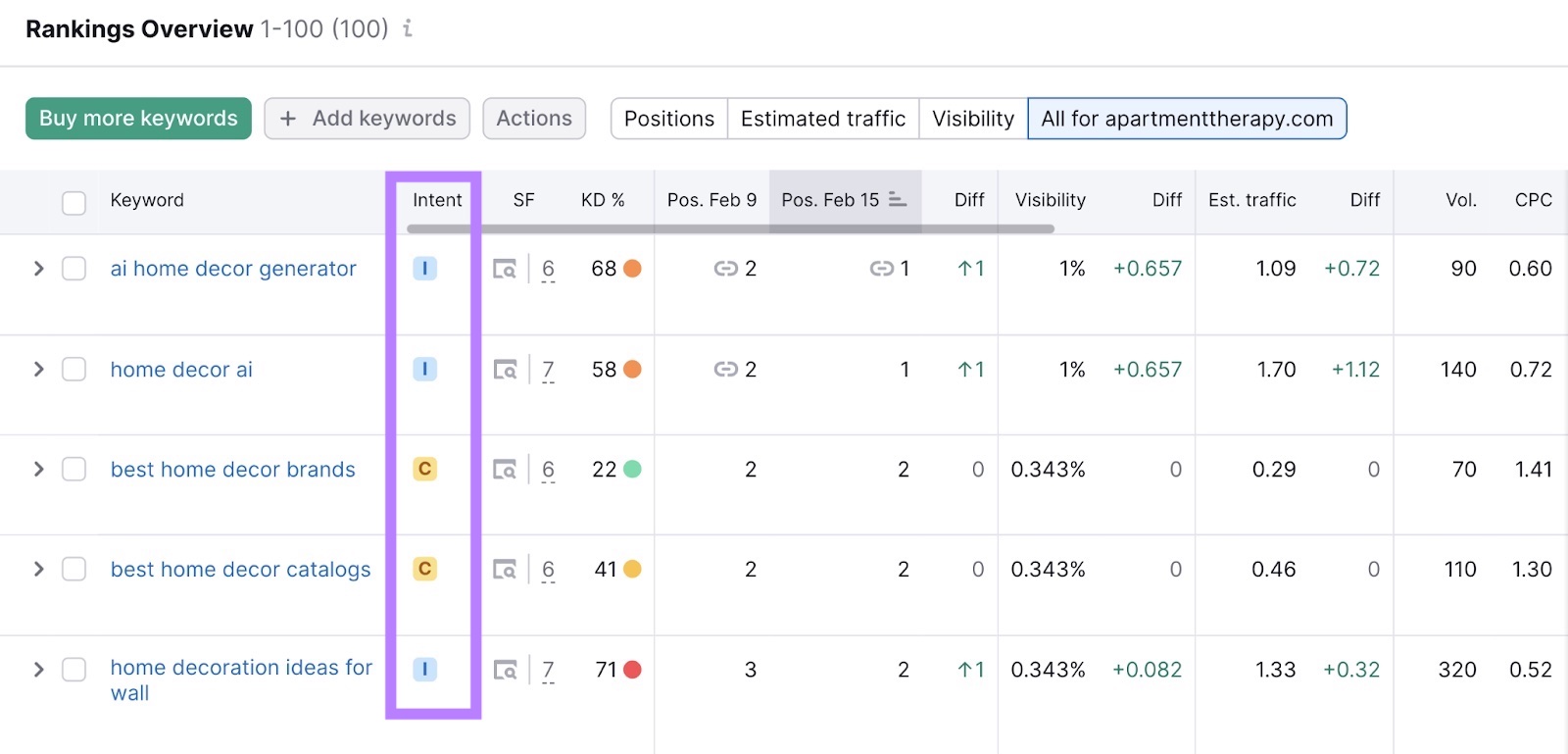Check the box for home decor ai
The width and height of the screenshot is (1568, 754).
click(73, 369)
